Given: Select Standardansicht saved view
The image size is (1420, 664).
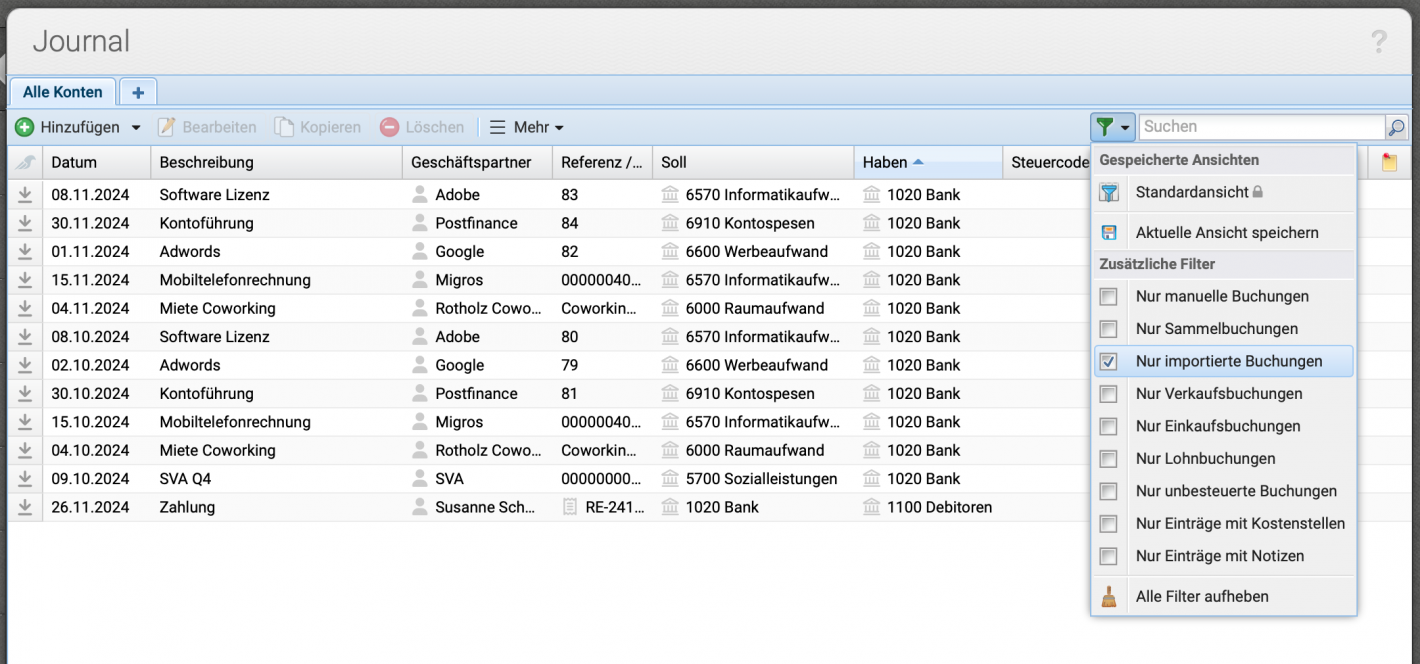Looking at the screenshot, I should (1224, 192).
